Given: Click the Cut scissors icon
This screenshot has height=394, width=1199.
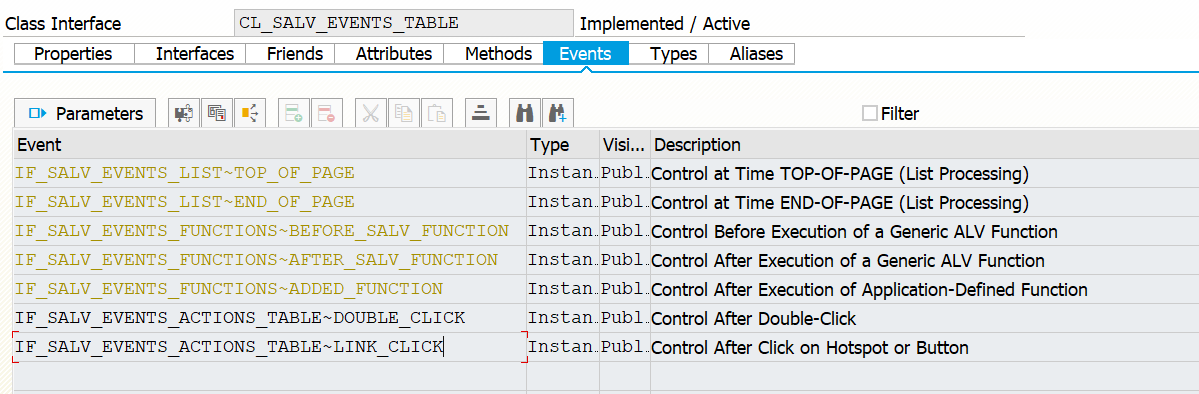Looking at the screenshot, I should pyautogui.click(x=370, y=113).
